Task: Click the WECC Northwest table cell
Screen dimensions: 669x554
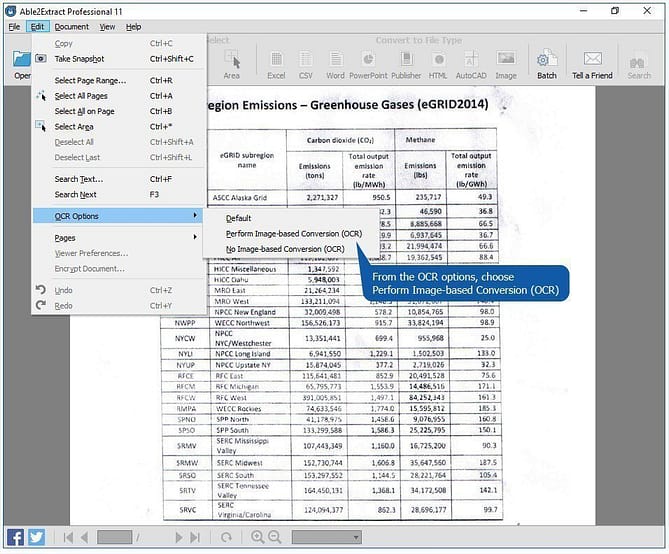Action: [x=249, y=323]
